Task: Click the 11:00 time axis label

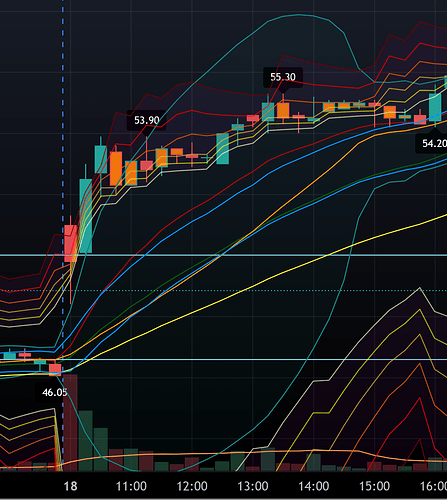Action: [131, 486]
